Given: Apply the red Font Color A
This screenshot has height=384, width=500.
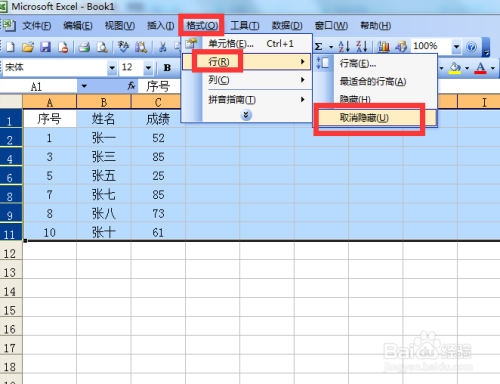Looking at the screenshot, I should [480, 68].
